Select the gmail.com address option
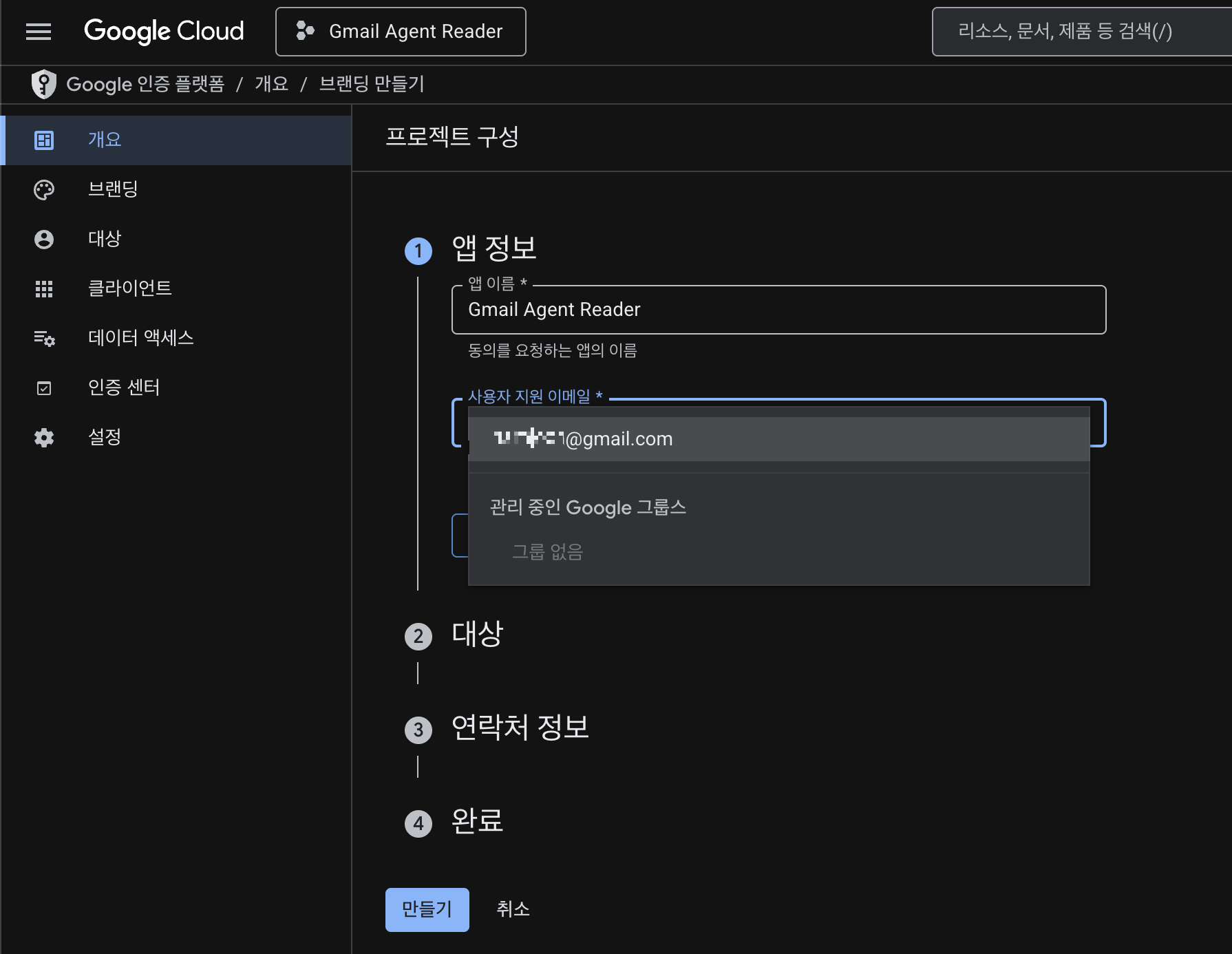 [778, 439]
